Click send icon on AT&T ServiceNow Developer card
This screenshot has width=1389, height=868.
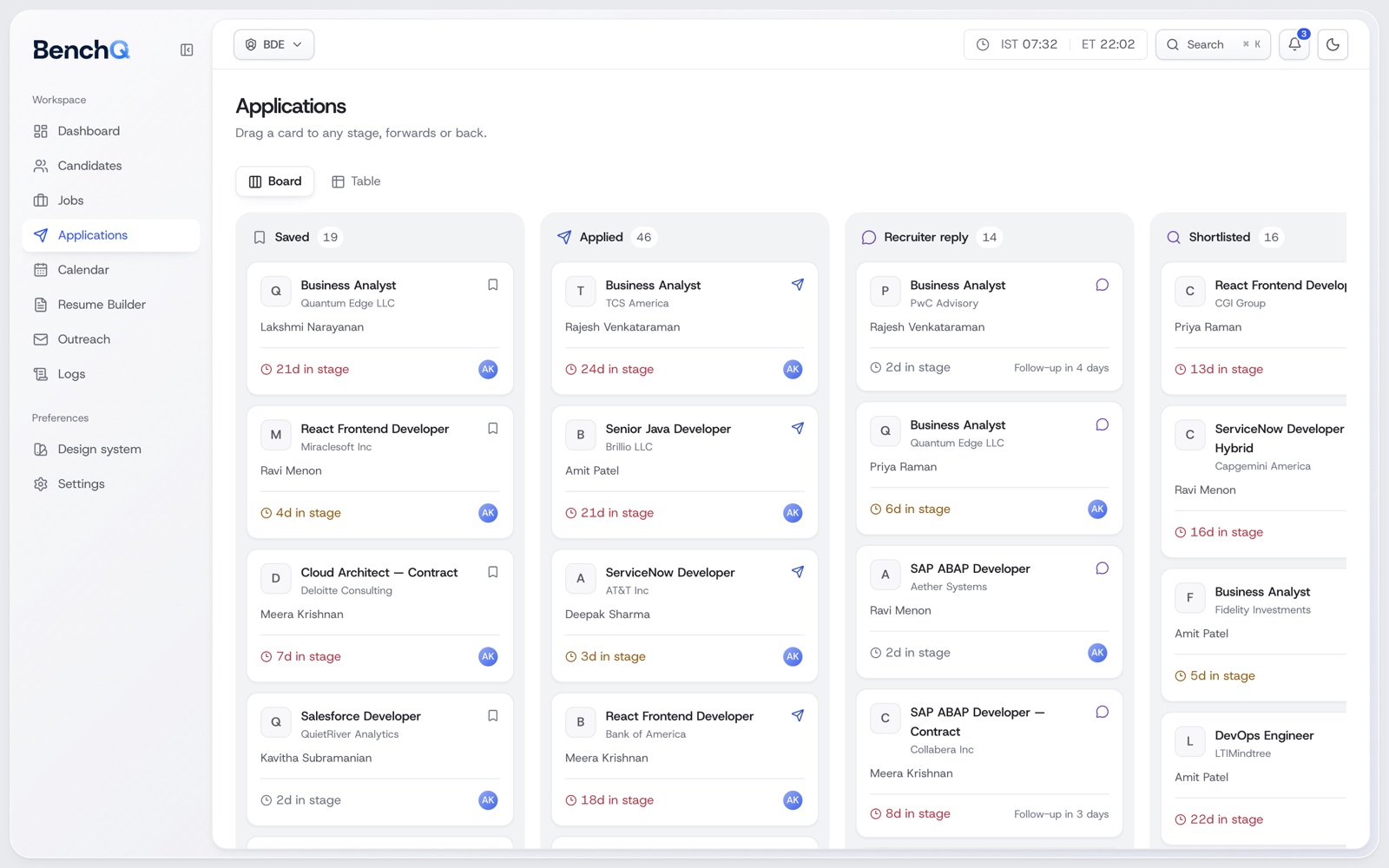pos(798,572)
